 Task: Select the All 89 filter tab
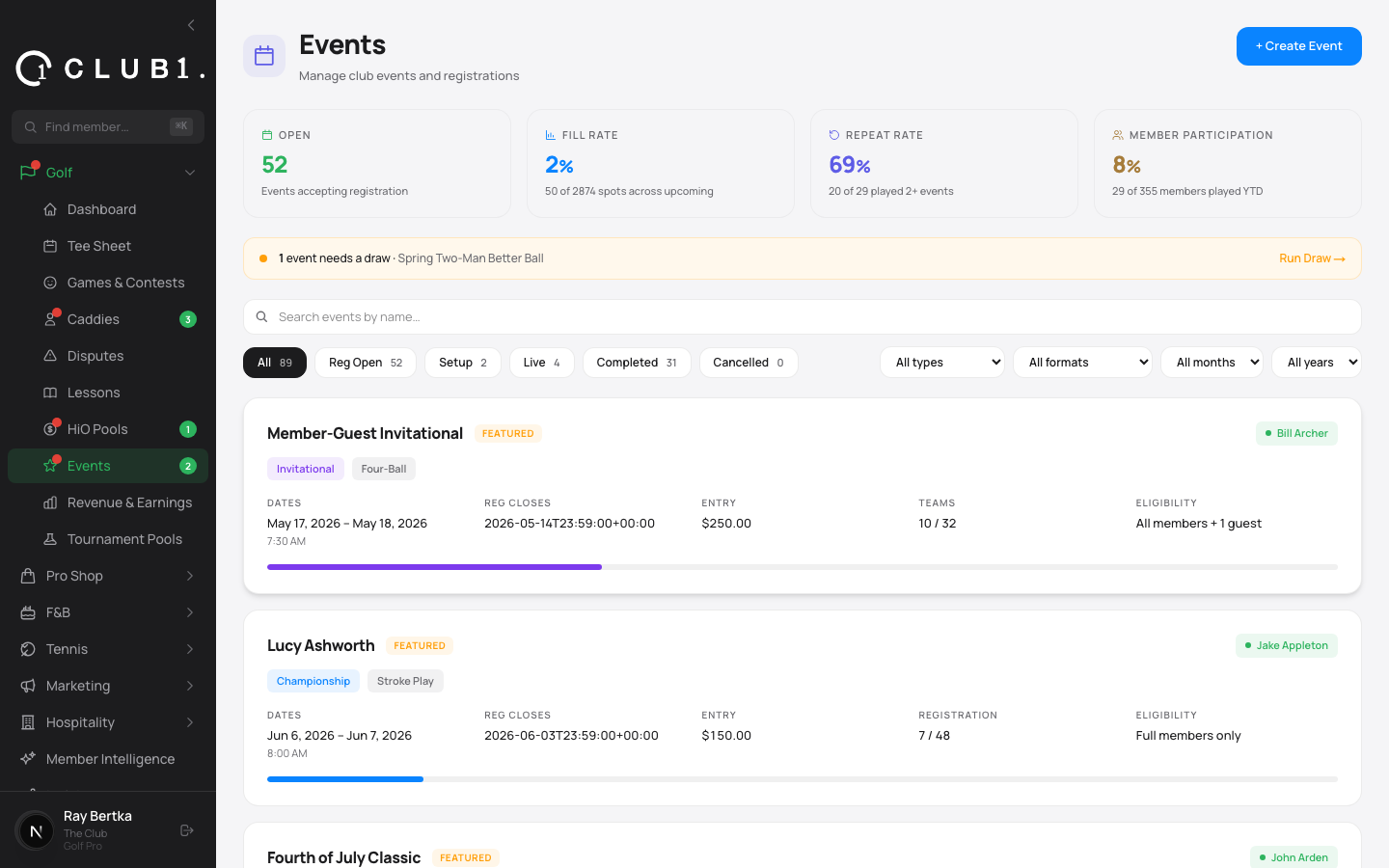[275, 363]
